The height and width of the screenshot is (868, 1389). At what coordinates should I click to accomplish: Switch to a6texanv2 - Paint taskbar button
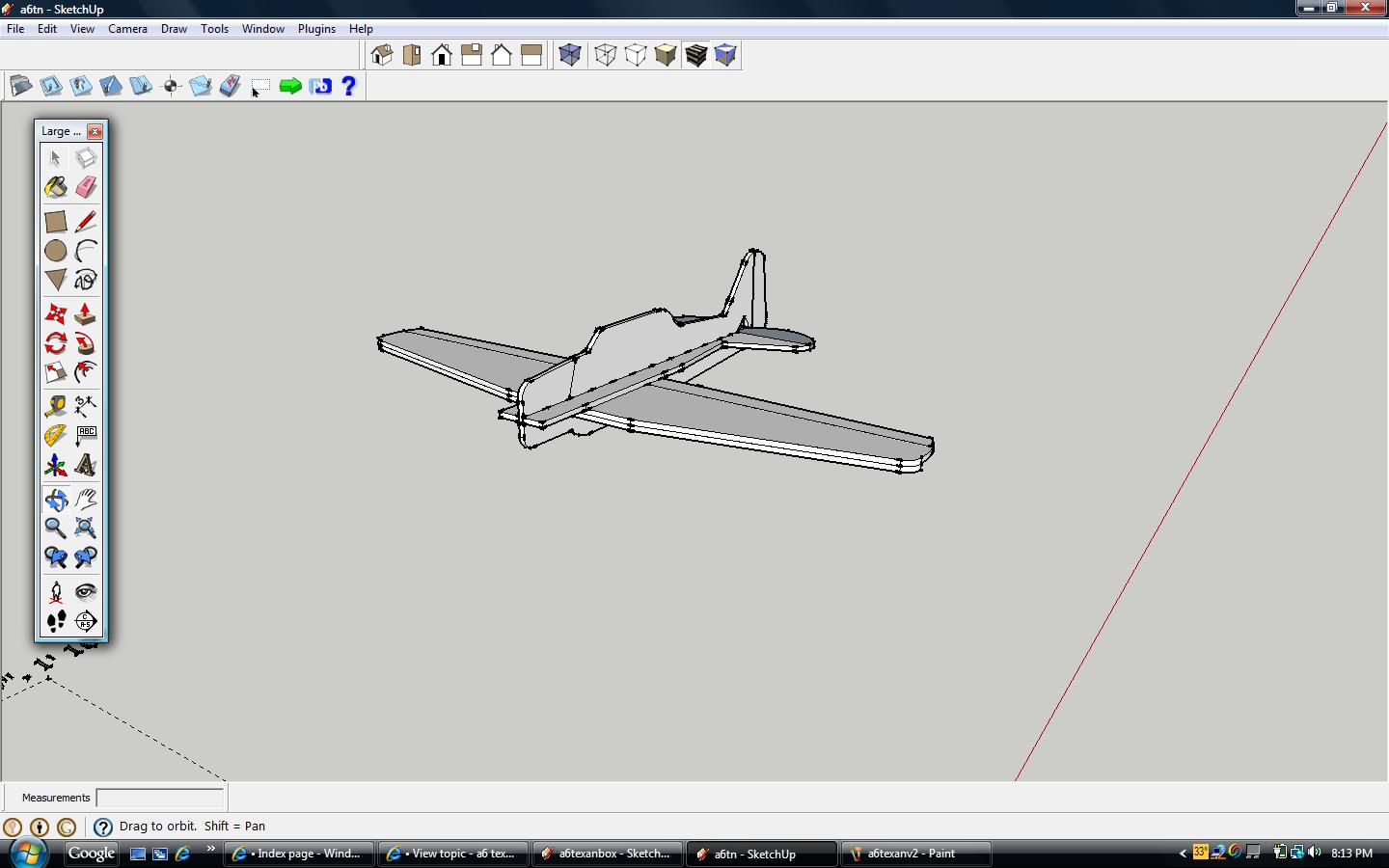point(915,854)
